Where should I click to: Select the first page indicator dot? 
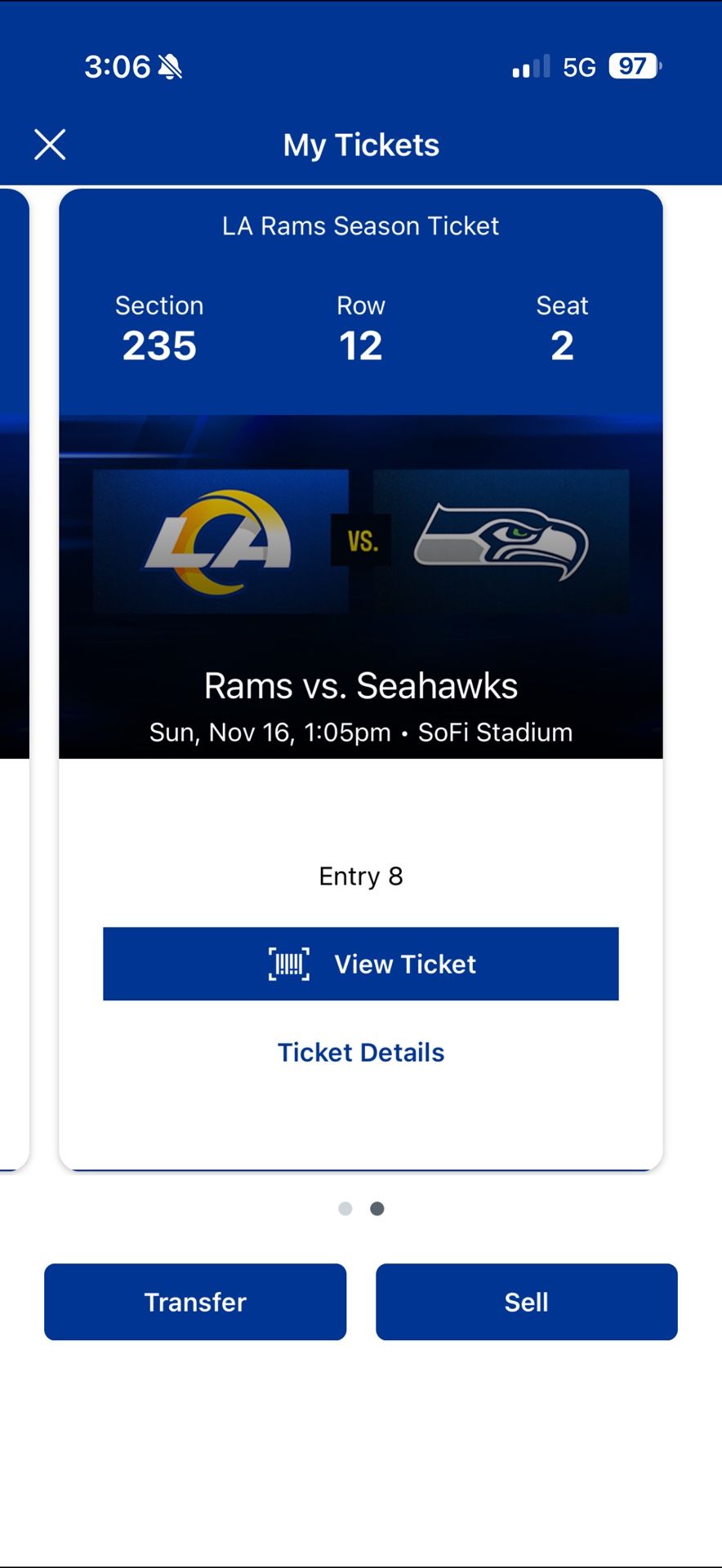(x=345, y=1209)
